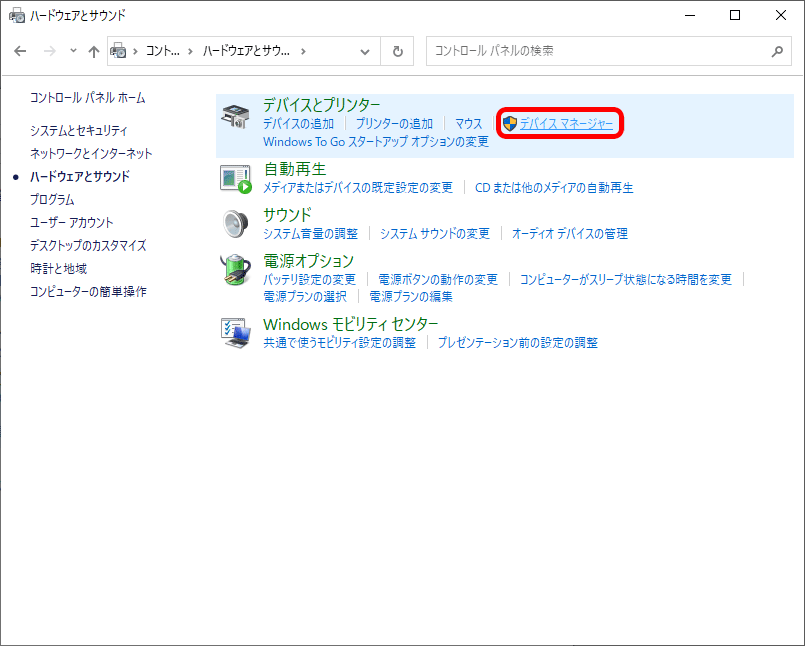The height and width of the screenshot is (646, 805).
Task: Open the マウス settings link
Action: point(468,124)
